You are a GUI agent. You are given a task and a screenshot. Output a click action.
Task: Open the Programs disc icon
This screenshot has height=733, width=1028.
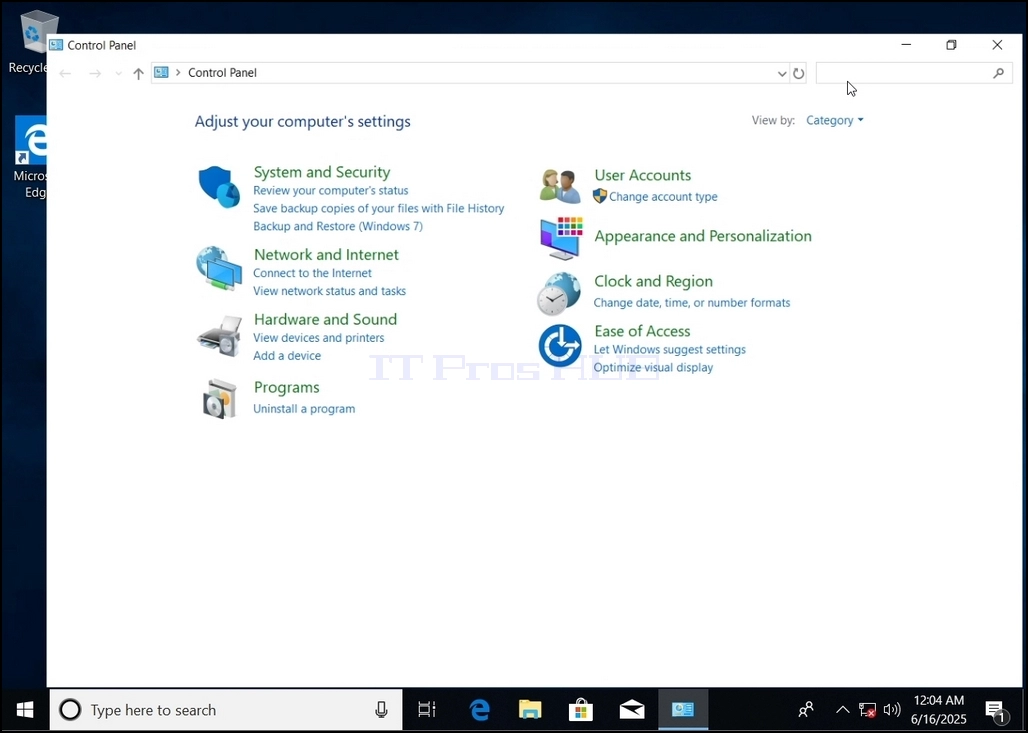[219, 399]
